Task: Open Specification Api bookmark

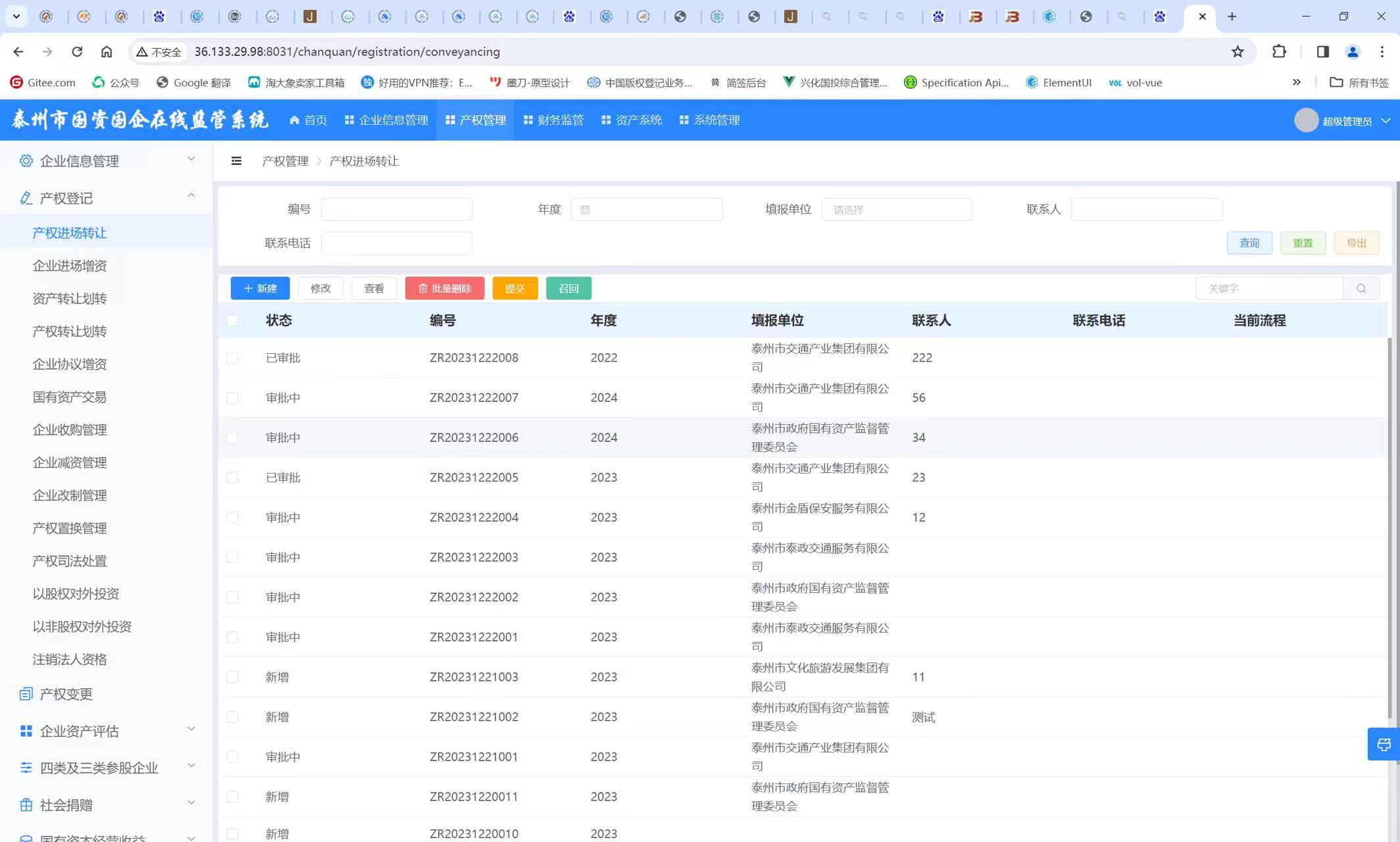Action: click(956, 82)
